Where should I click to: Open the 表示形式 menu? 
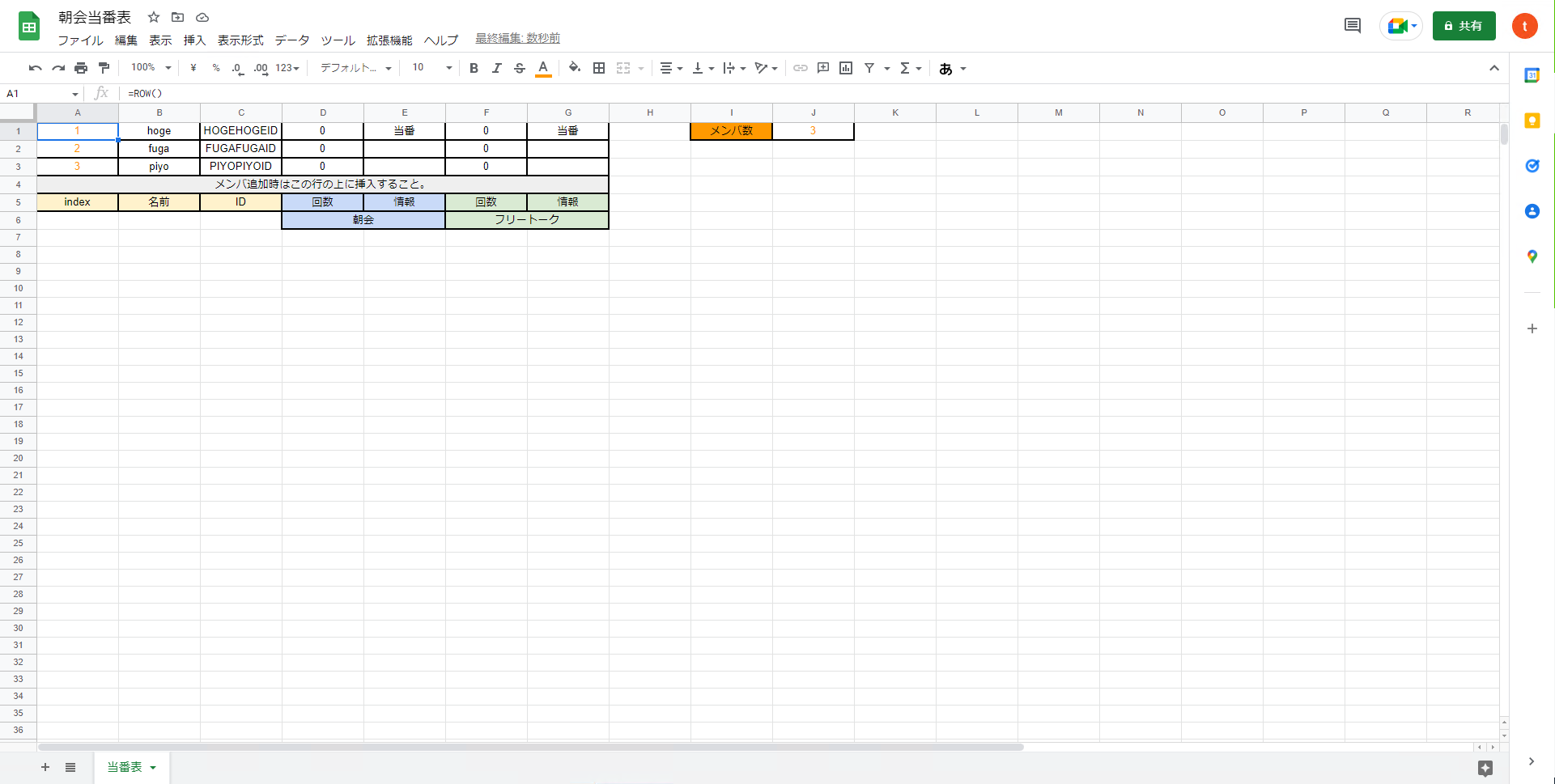(240, 40)
